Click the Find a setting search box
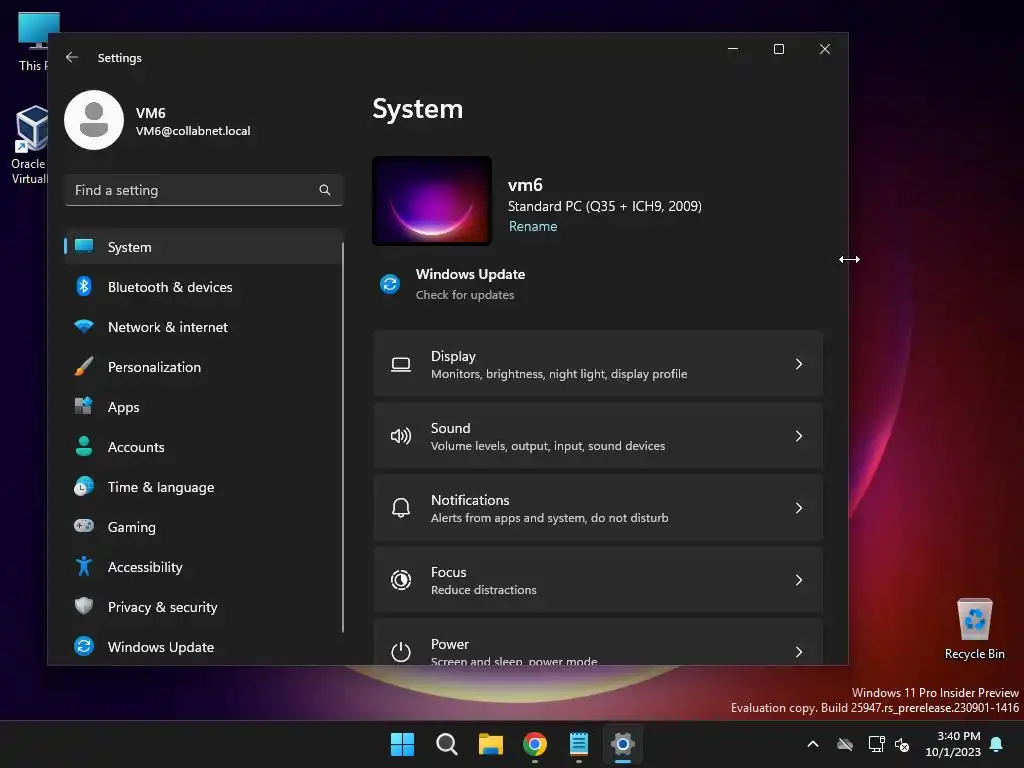Viewport: 1024px width, 768px height. tap(204, 190)
